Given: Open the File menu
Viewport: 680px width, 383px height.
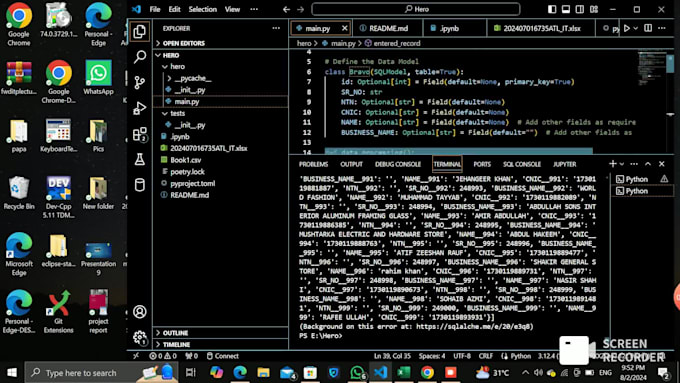Looking at the screenshot, I should pos(155,9).
